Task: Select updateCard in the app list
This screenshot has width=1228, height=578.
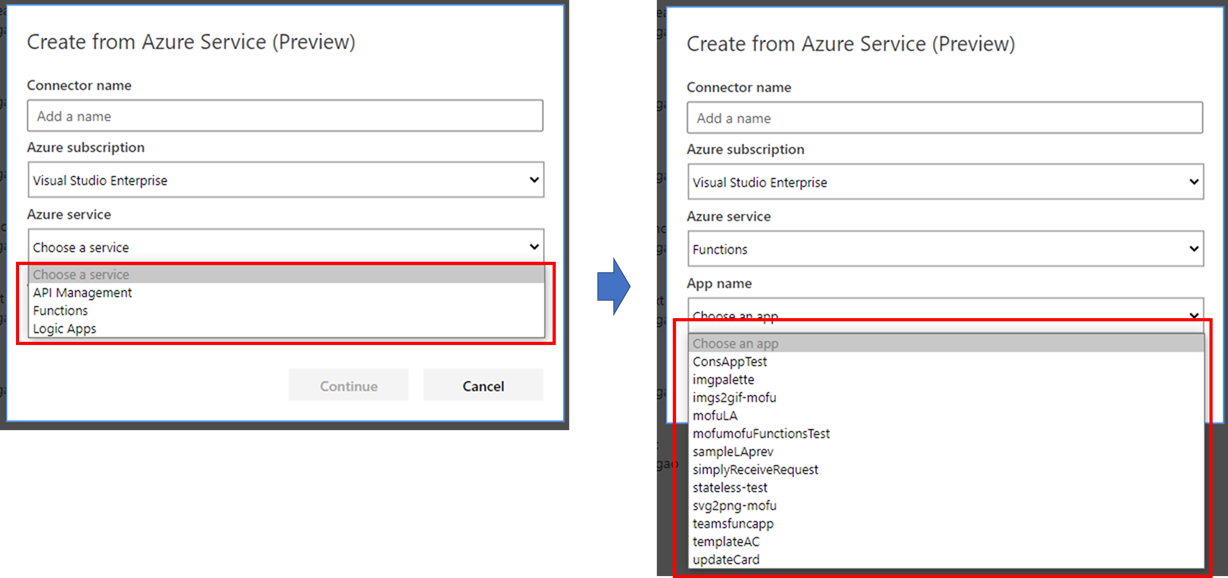Action: (x=946, y=560)
